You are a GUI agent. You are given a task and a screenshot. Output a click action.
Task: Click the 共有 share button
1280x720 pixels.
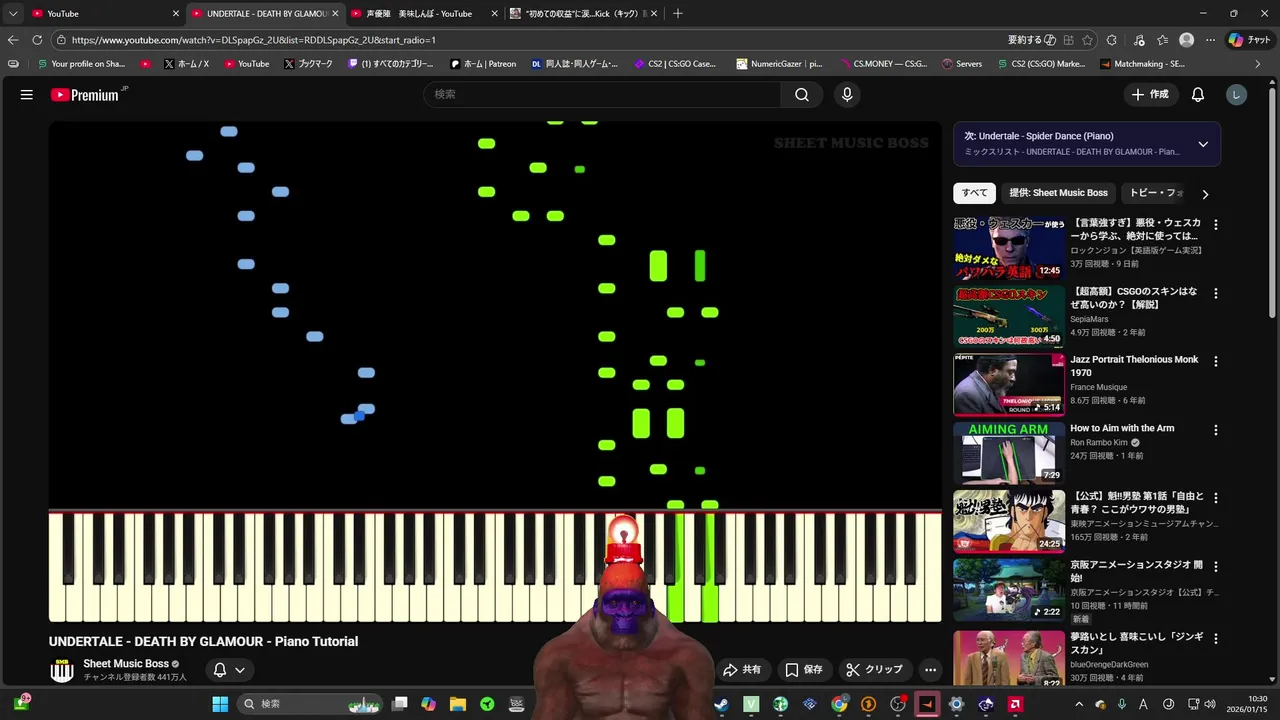[742, 670]
